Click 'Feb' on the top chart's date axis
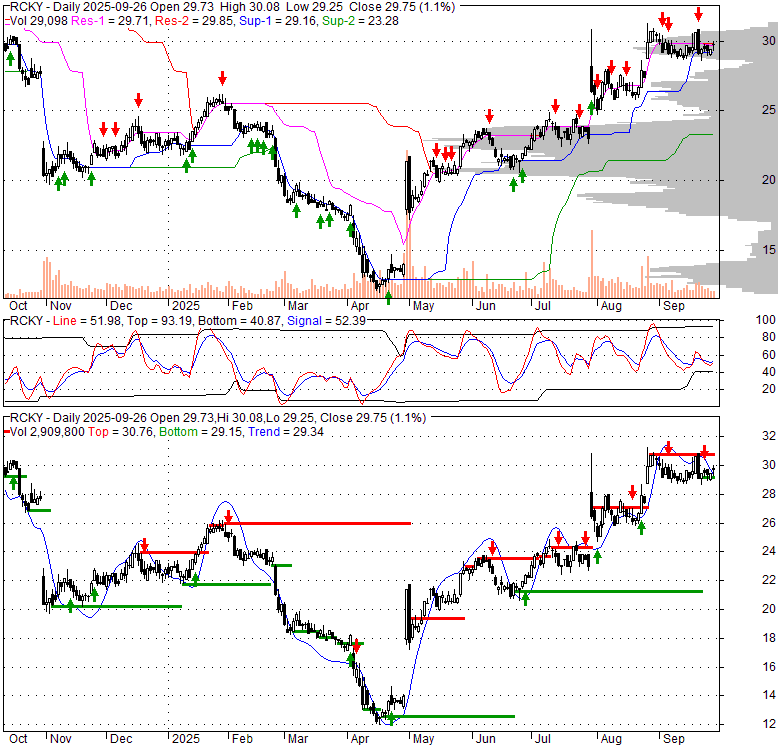This screenshot has height=745, width=780. pos(242,306)
